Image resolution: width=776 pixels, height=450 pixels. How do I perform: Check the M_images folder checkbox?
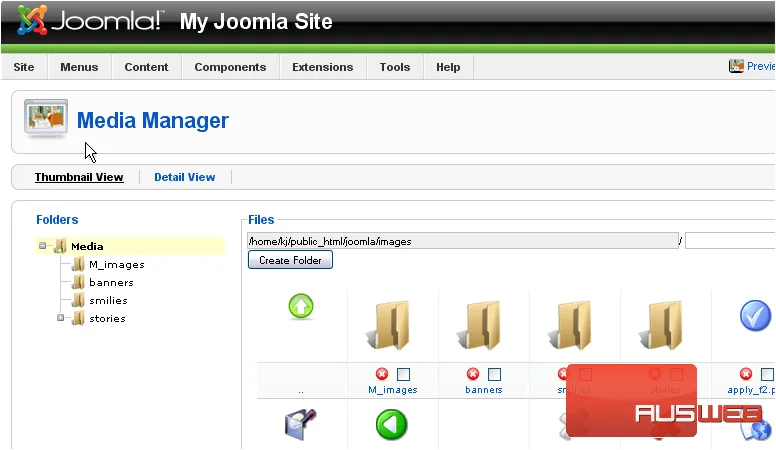coord(403,374)
